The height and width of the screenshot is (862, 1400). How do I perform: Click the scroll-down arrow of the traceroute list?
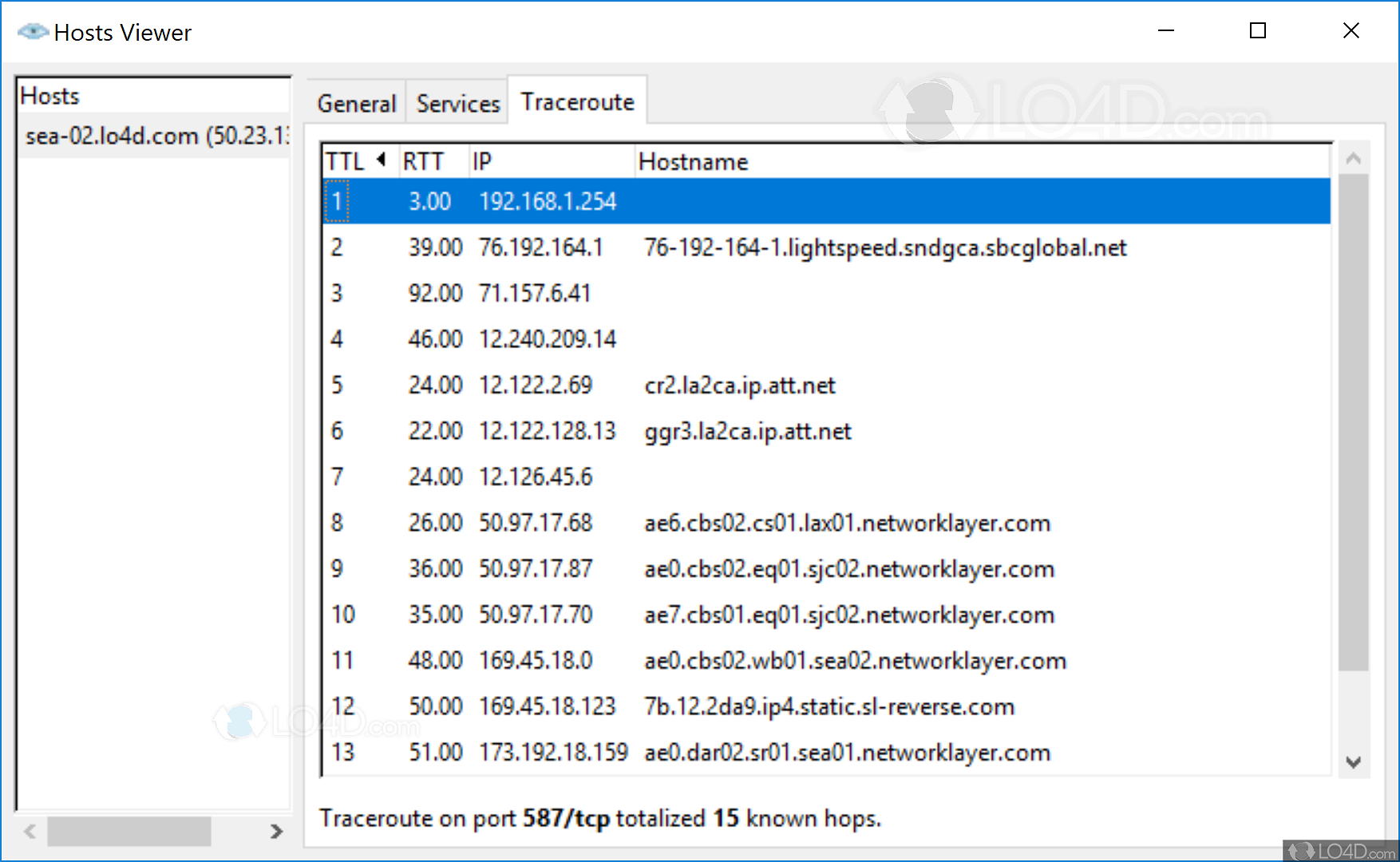pos(1355,759)
